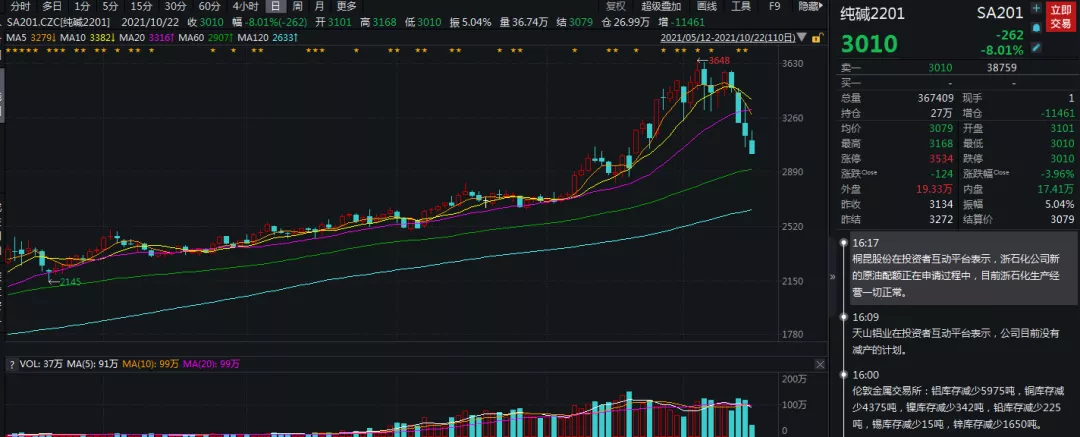Select the 60分 period tab
The width and height of the screenshot is (1080, 437).
209,7
